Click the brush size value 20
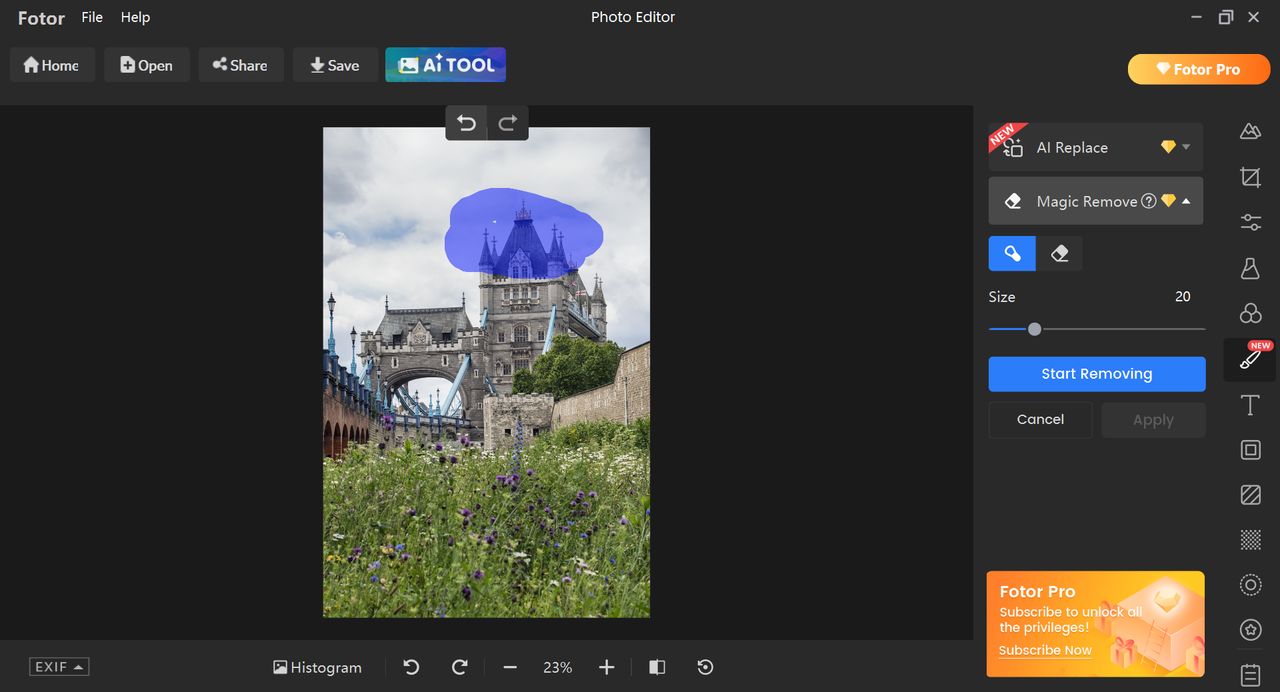This screenshot has width=1280, height=692. tap(1183, 297)
